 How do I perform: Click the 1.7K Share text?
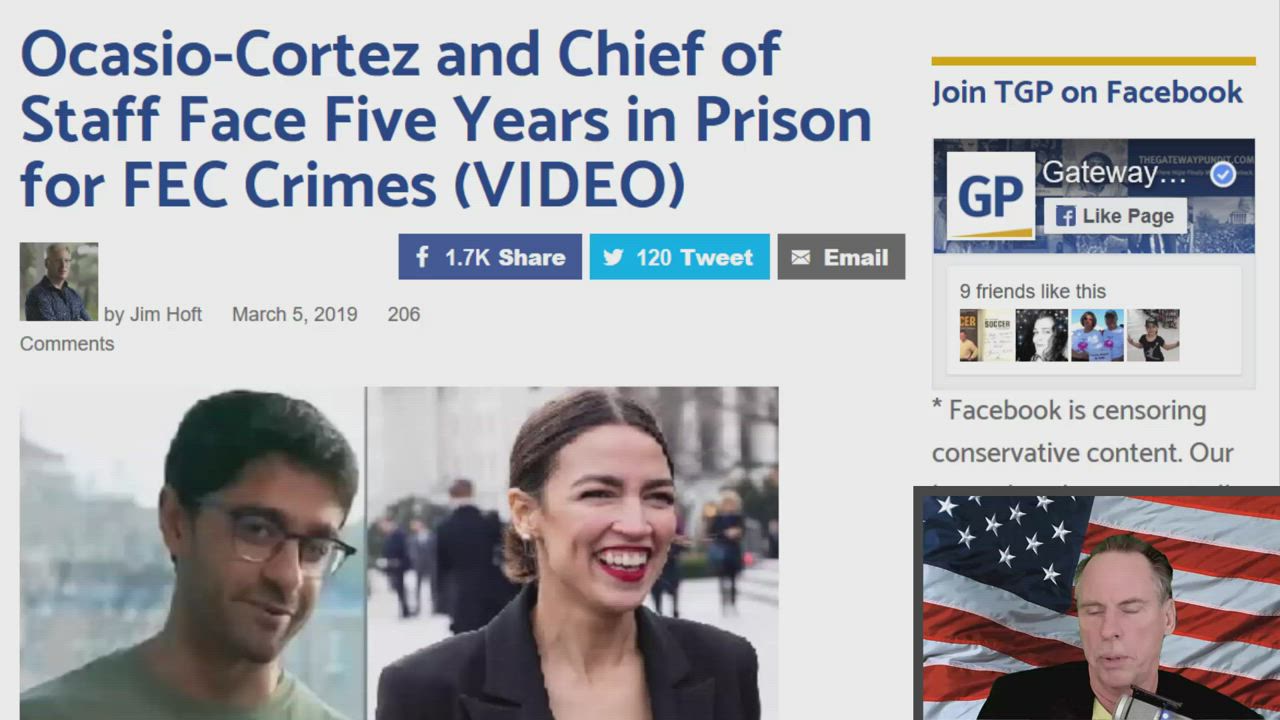pyautogui.click(x=505, y=257)
